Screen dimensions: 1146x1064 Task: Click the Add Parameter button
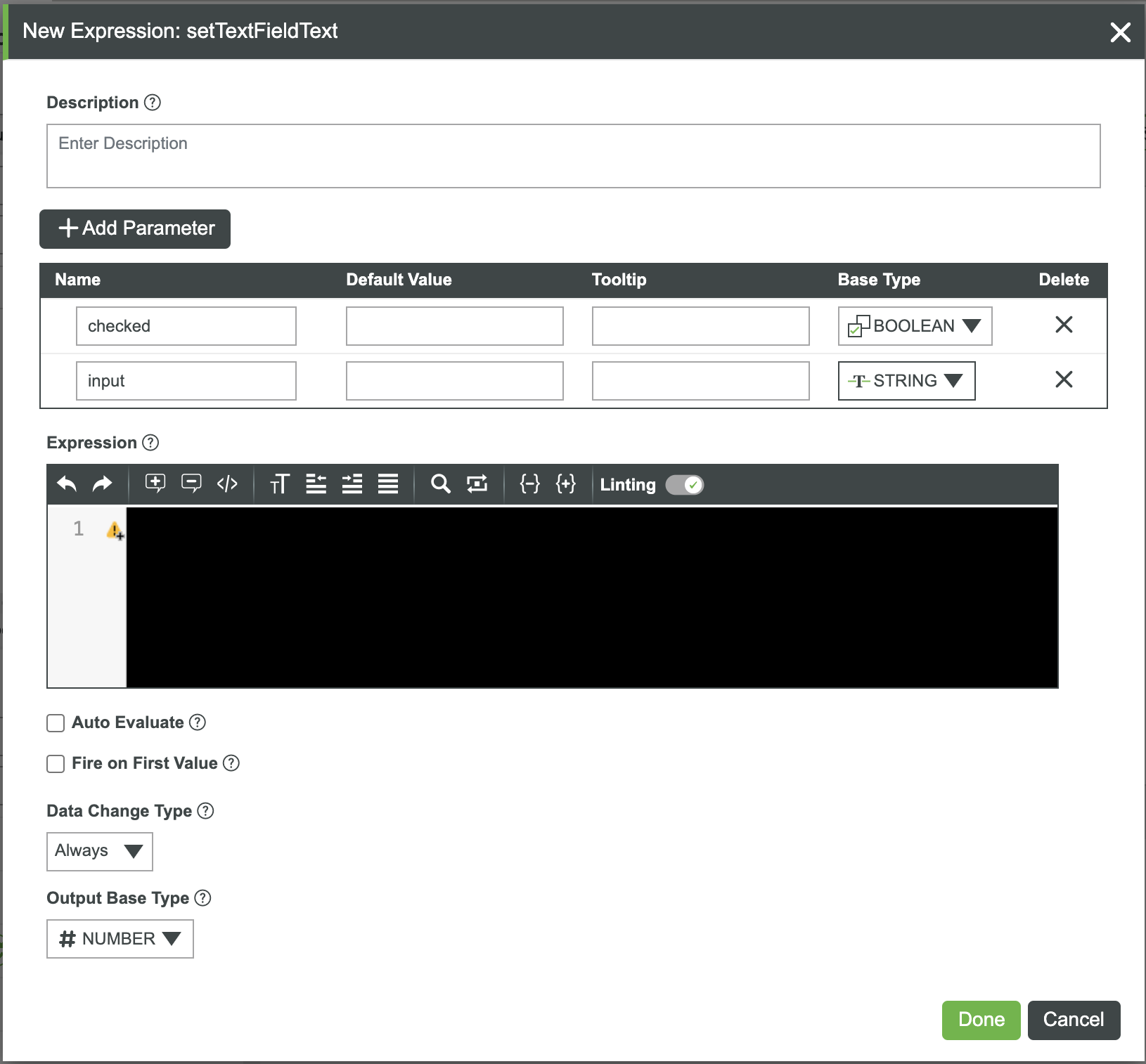(134, 228)
